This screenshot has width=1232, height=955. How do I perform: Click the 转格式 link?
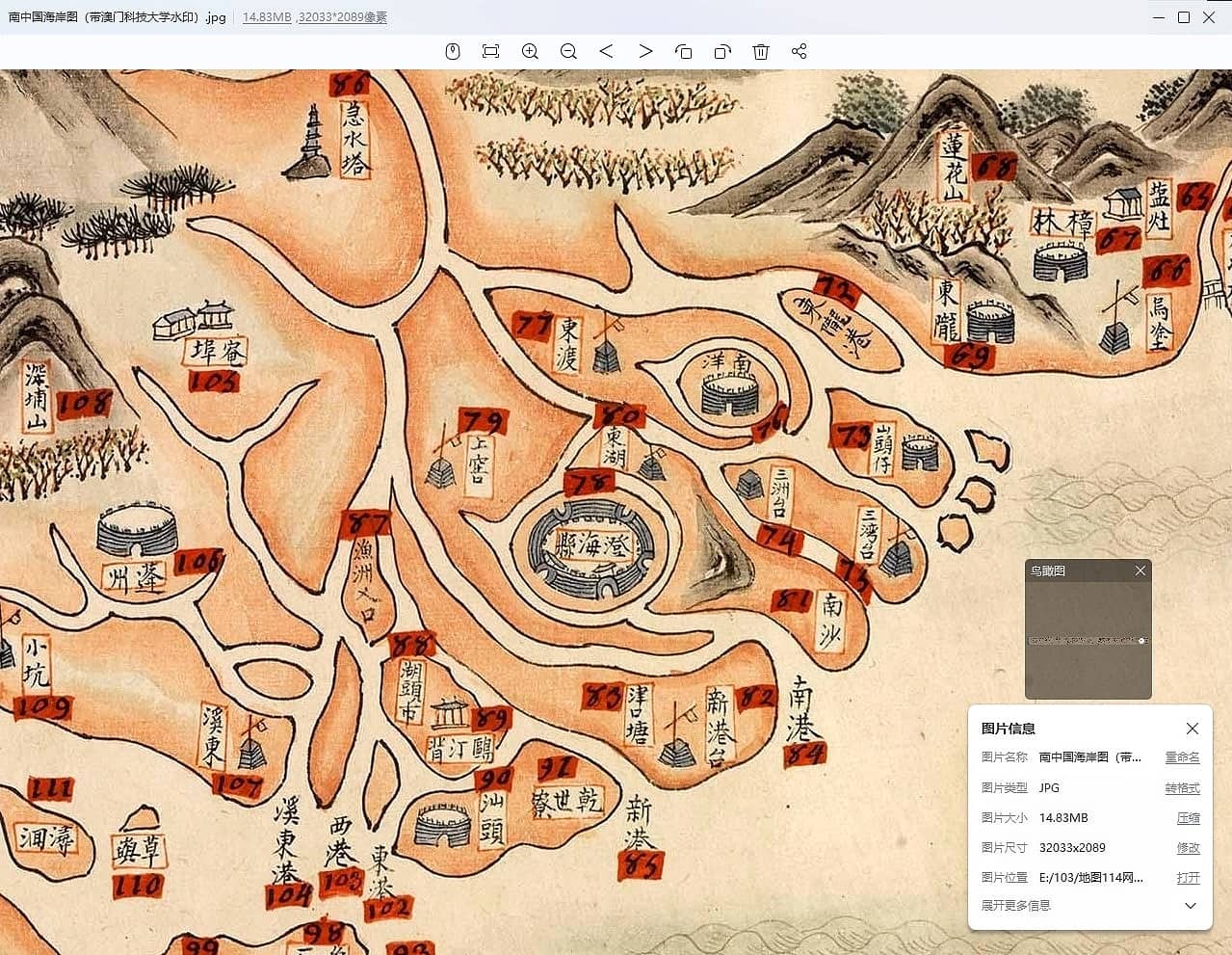[x=1183, y=788]
